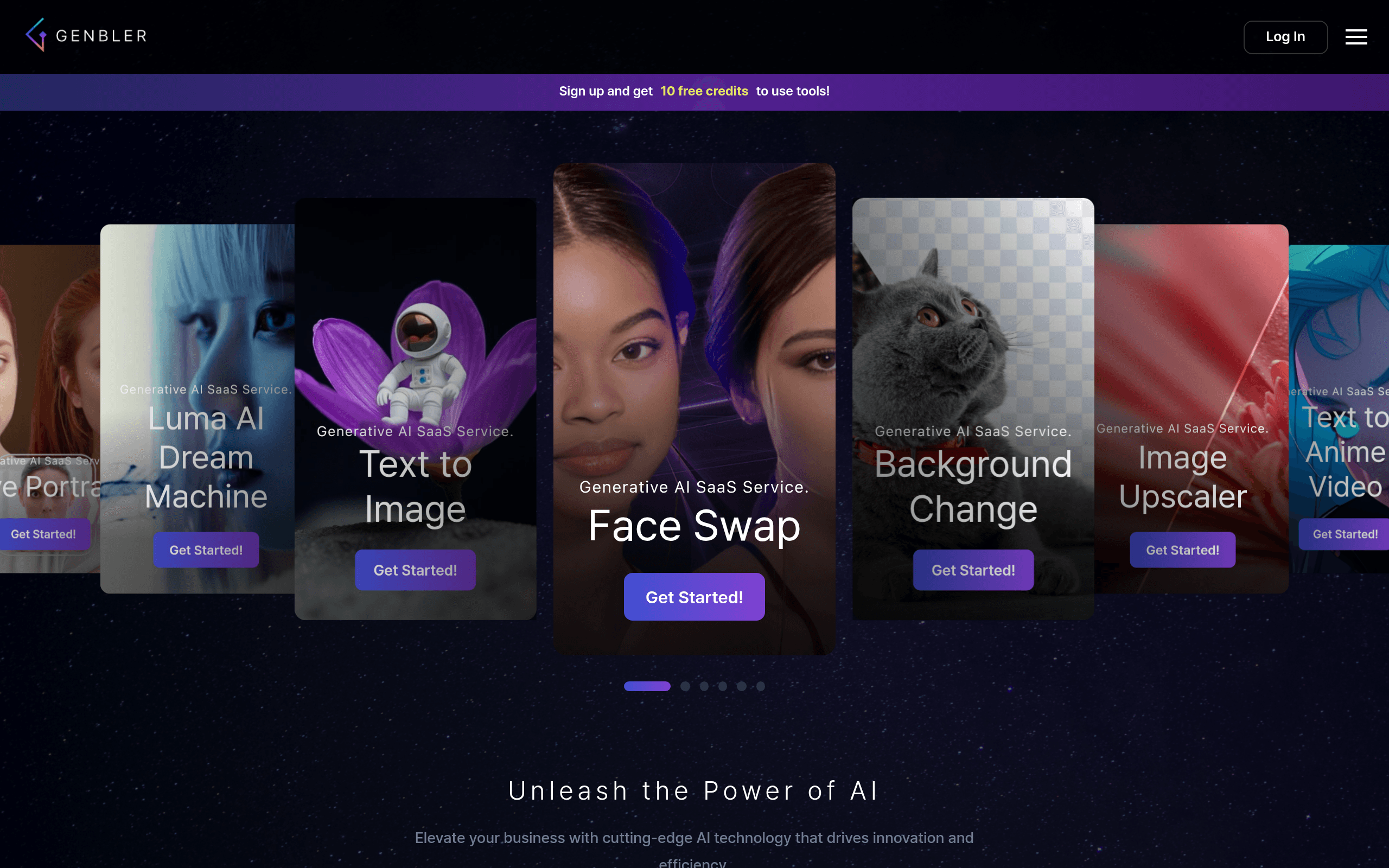Click Get Started on Text to Image card
Screen dimensions: 1389x868
(415, 570)
